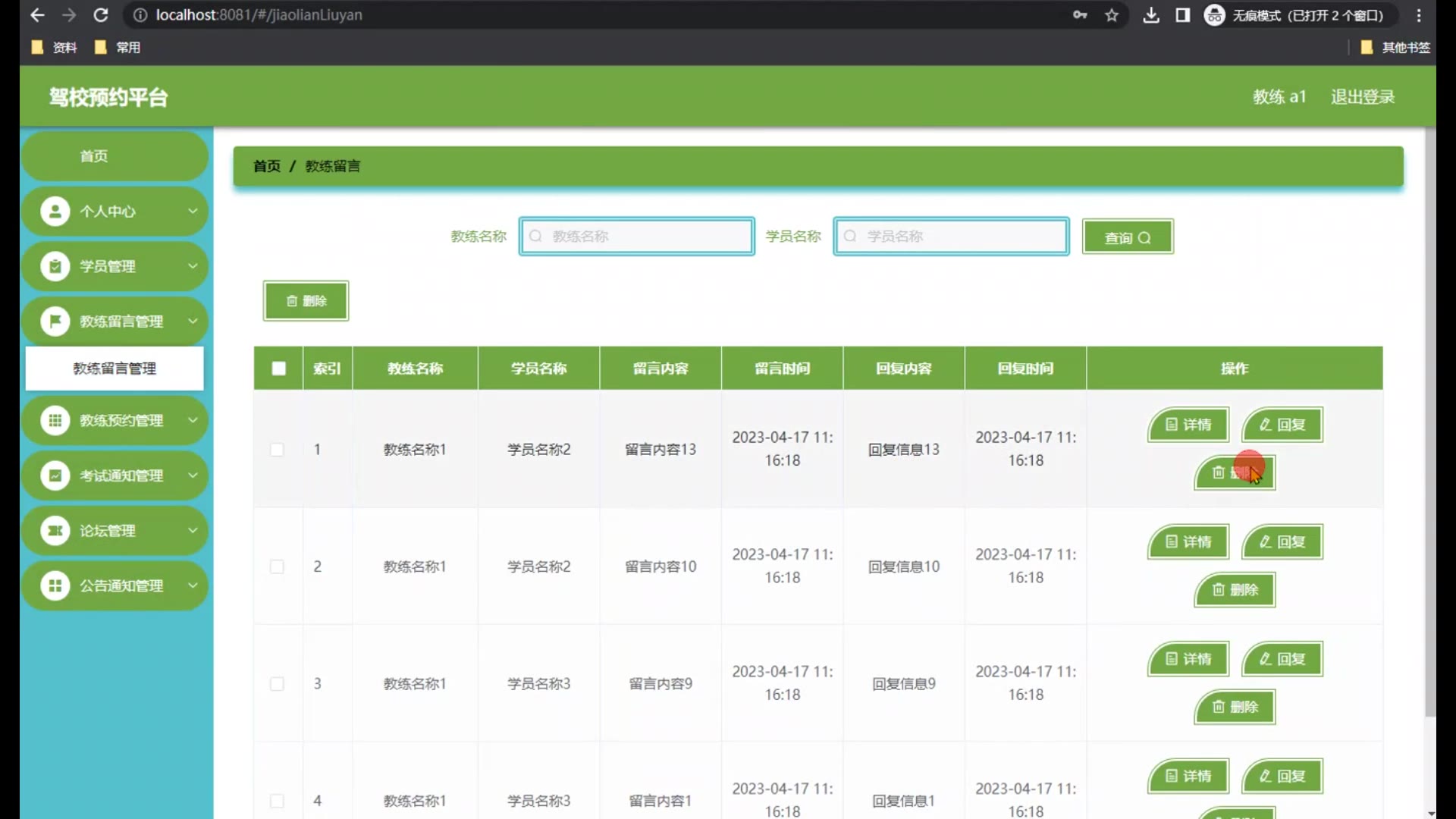
Task: Click the 个人中心 user avatar icon
Action: tap(55, 212)
